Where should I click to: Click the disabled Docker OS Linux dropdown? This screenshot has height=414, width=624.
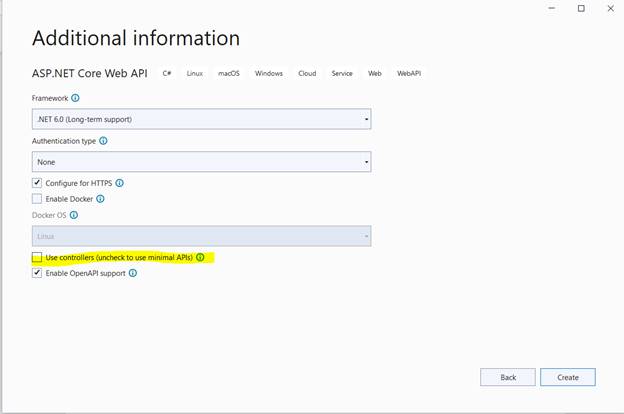click(x=201, y=236)
